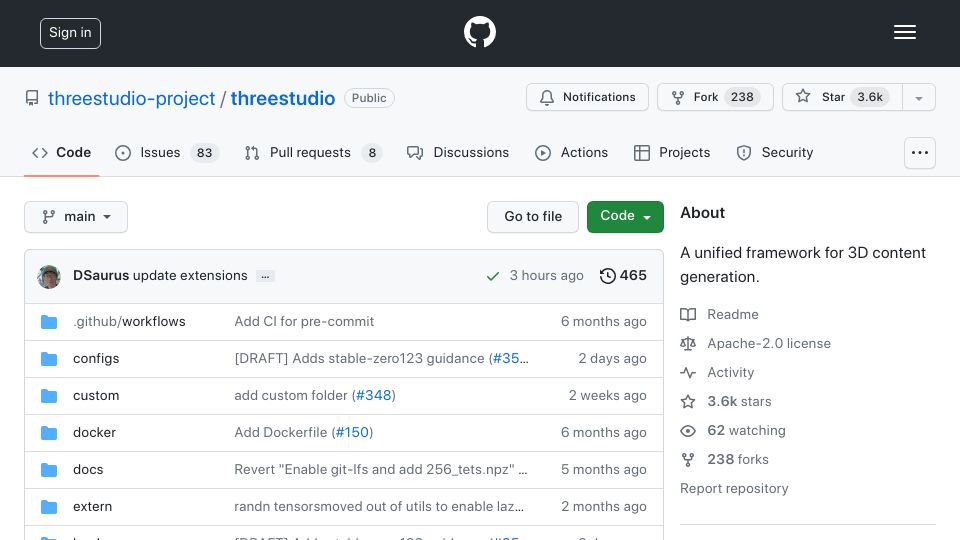Open the star list dropdown arrow
The width and height of the screenshot is (960, 540).
918,97
